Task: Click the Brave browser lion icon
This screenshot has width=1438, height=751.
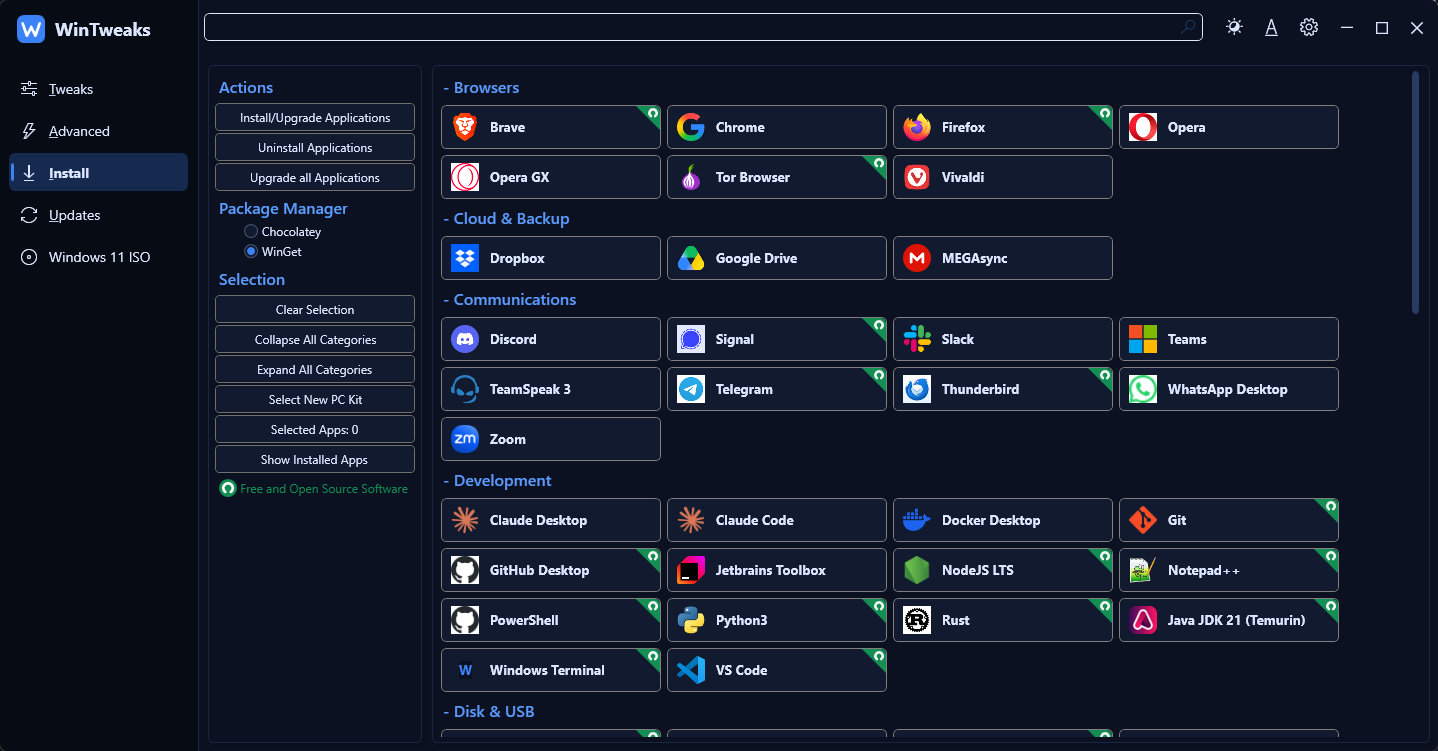Action: click(x=464, y=127)
